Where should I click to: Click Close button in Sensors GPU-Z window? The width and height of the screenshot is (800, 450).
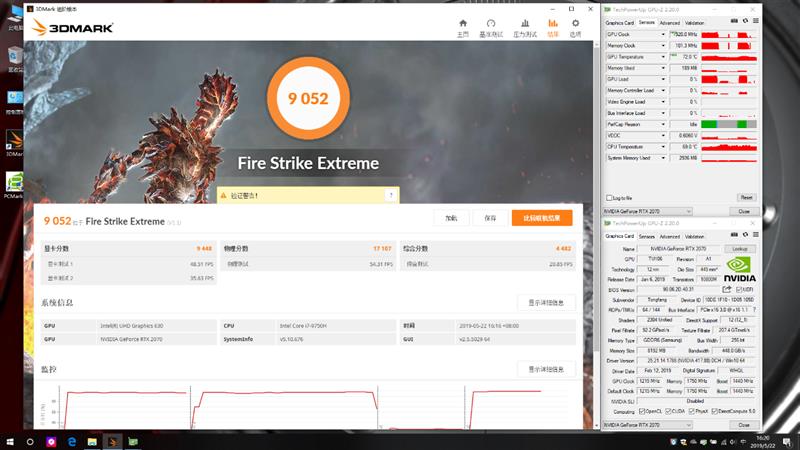[744, 211]
